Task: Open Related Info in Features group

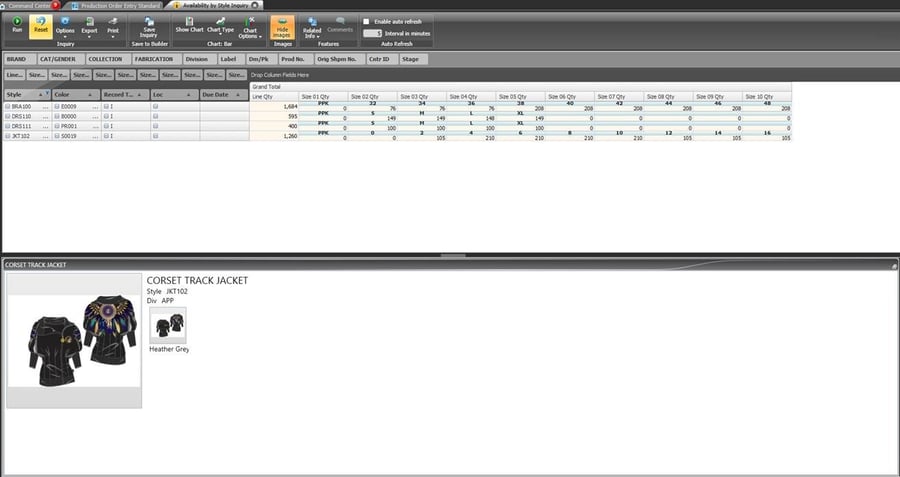Action: pos(312,25)
